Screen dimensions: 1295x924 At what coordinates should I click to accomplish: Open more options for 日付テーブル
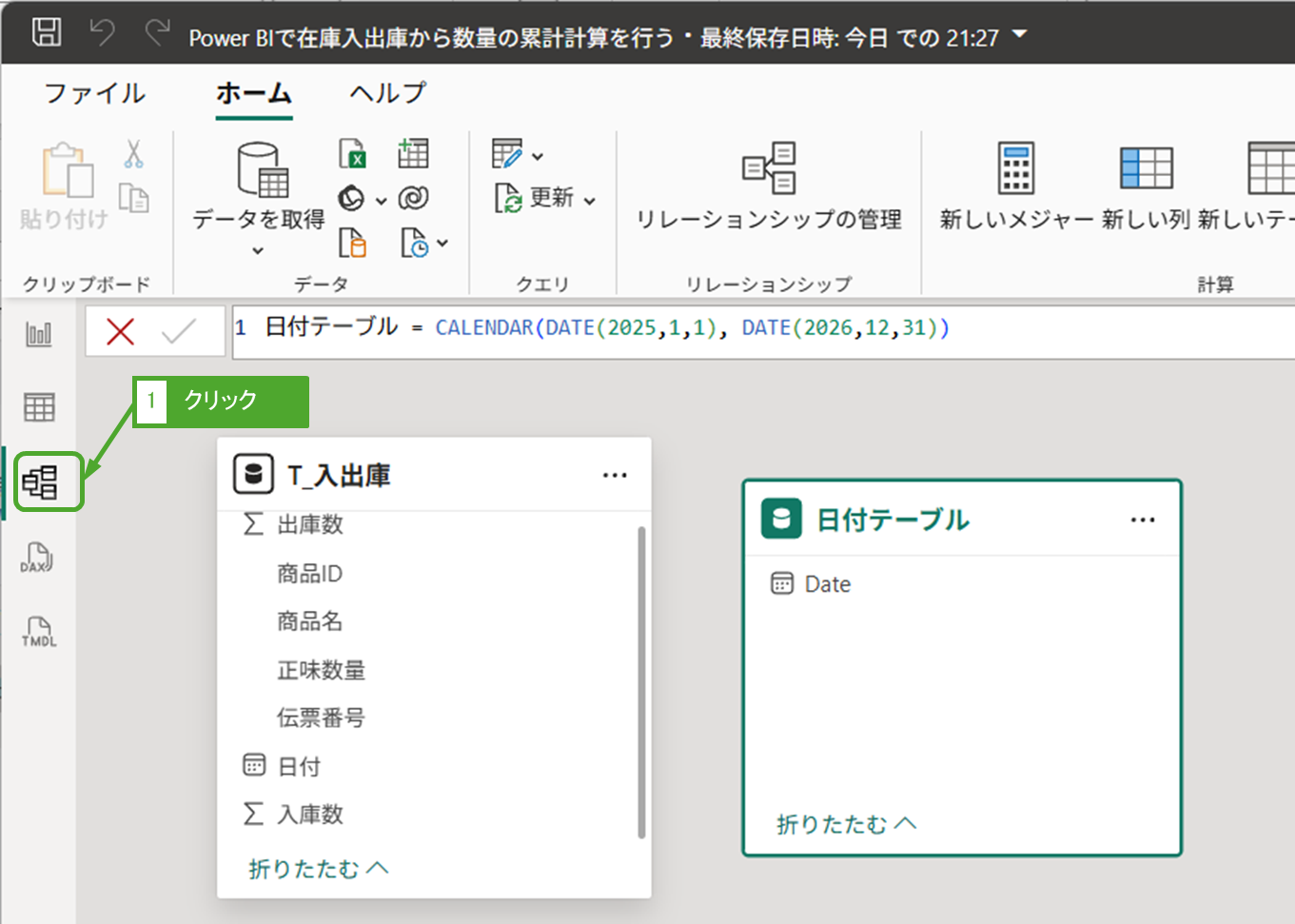(1142, 520)
